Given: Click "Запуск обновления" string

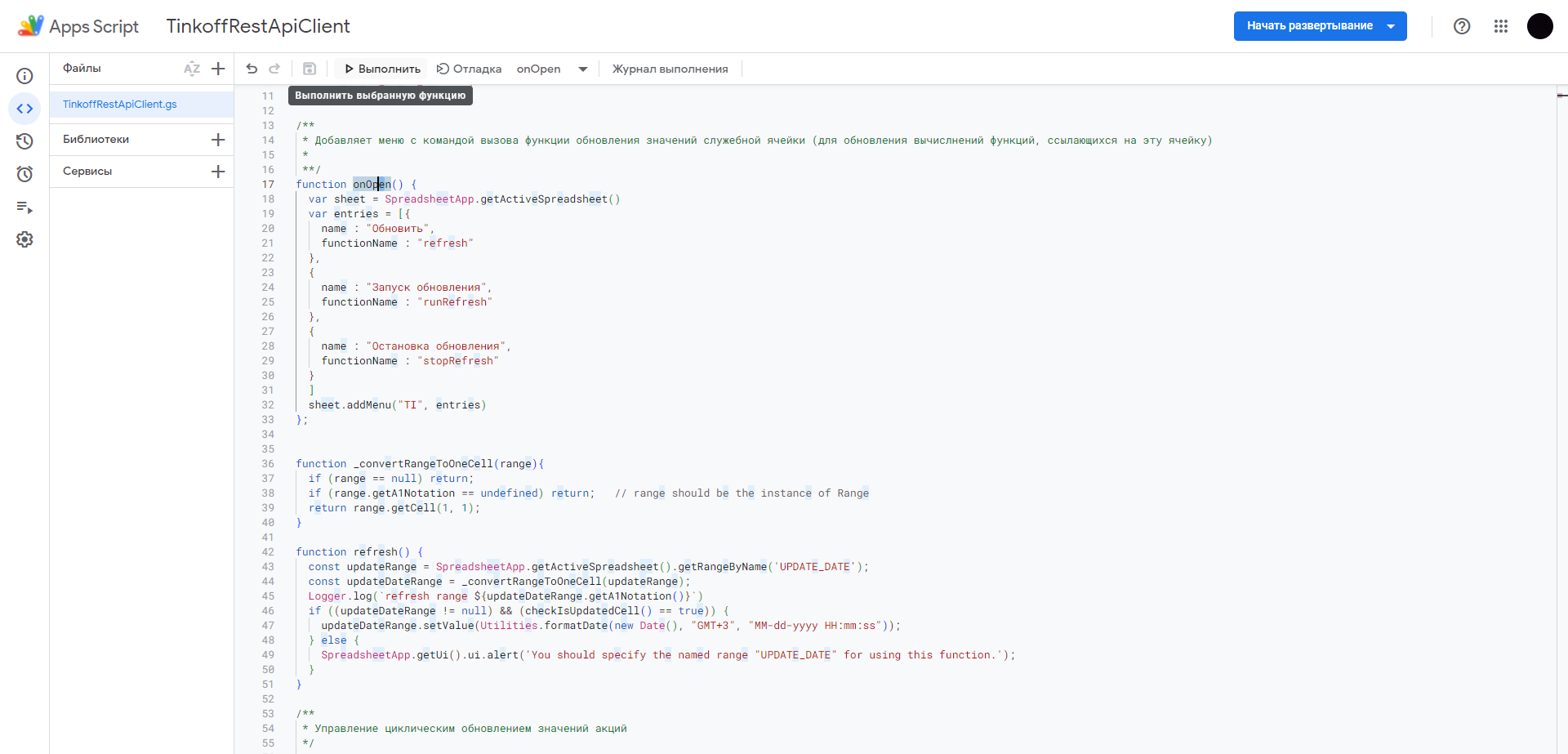Looking at the screenshot, I should pos(426,288).
